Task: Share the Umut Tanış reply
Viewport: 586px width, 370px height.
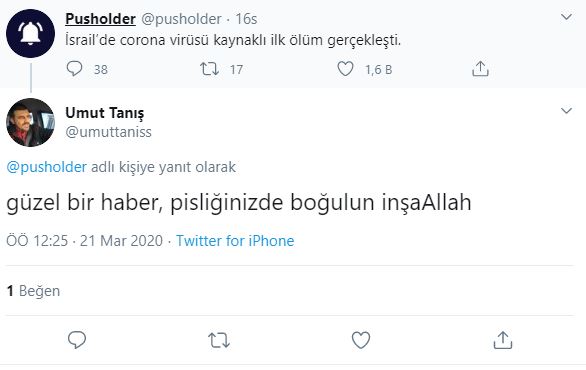Action: coord(503,340)
